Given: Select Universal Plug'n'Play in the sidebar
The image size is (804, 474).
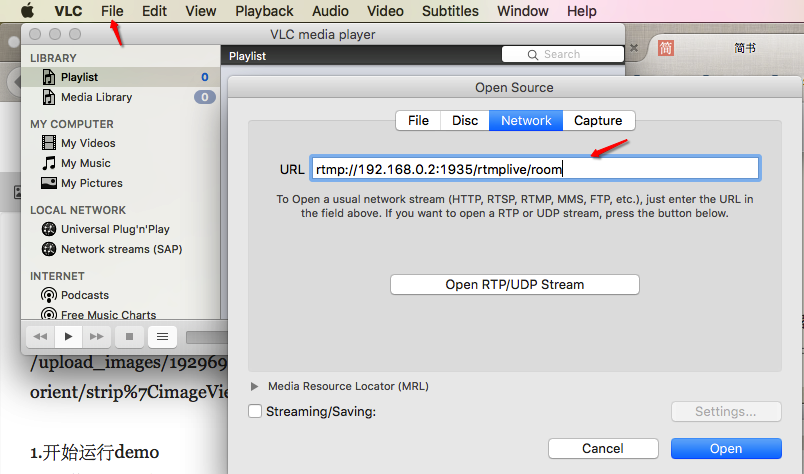Looking at the screenshot, I should (x=115, y=229).
